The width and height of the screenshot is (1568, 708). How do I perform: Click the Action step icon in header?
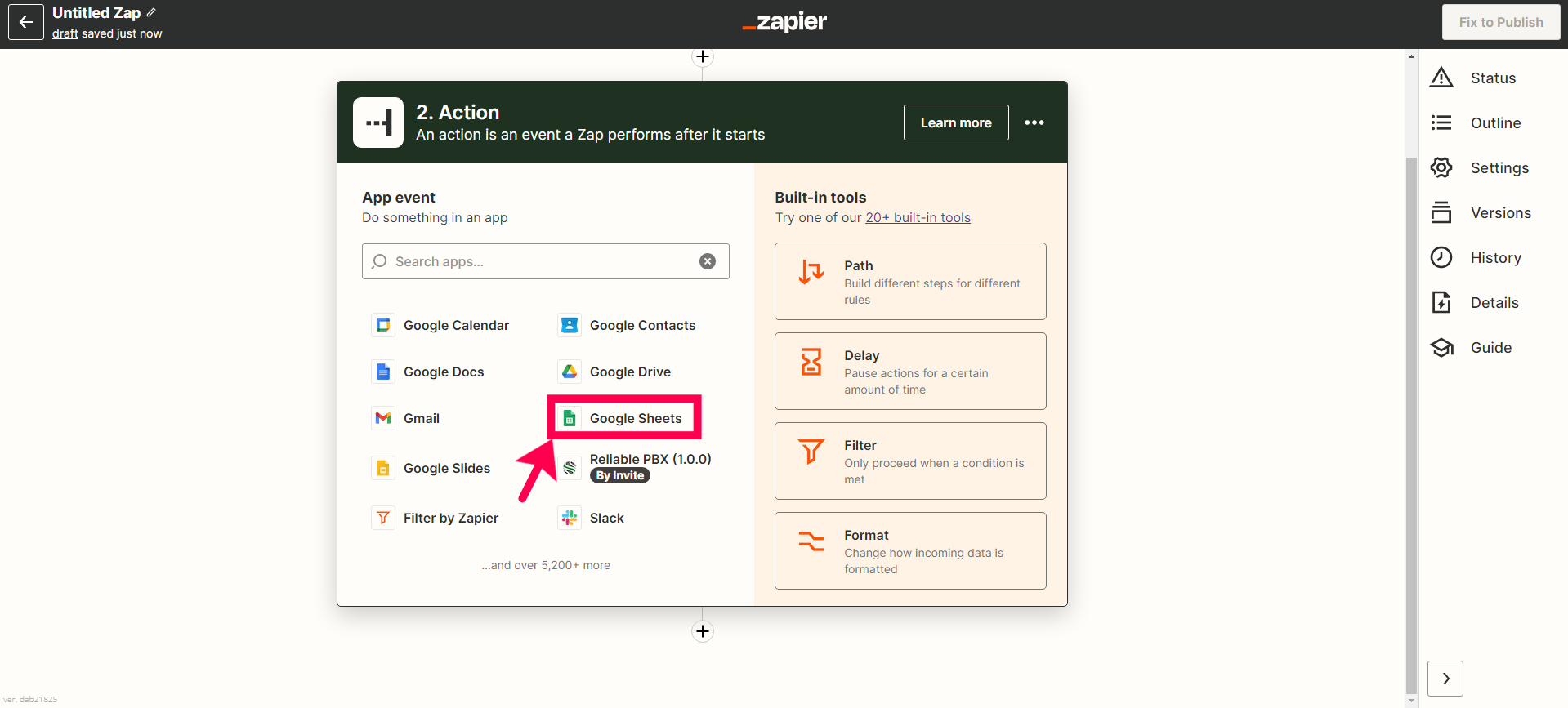(x=378, y=122)
